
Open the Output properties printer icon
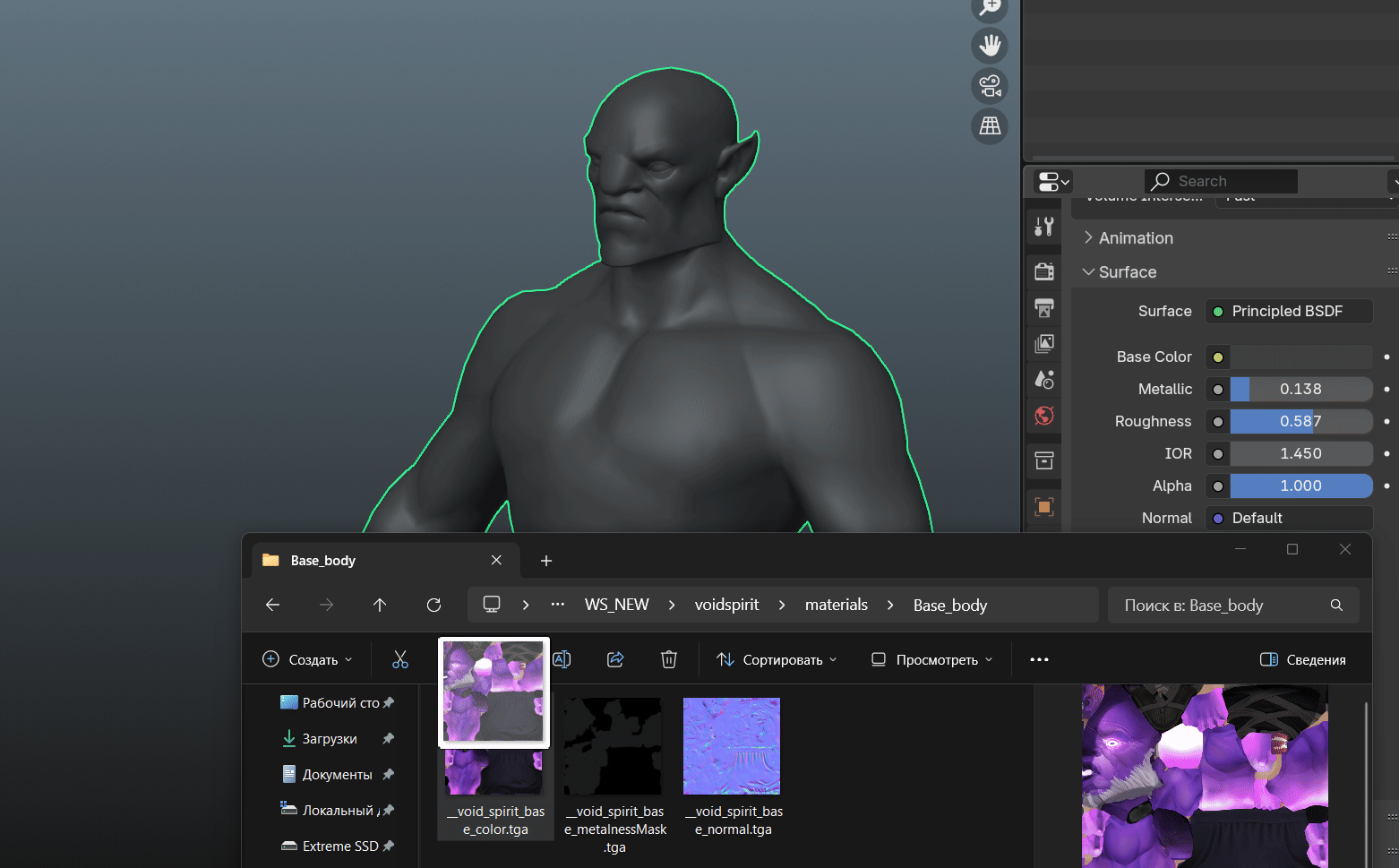click(x=1043, y=308)
